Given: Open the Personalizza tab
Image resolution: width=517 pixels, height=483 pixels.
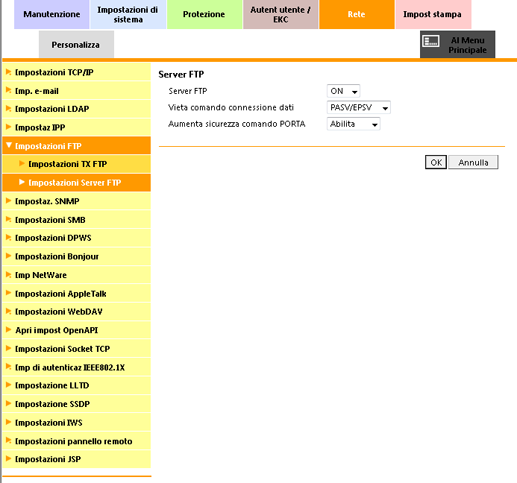Looking at the screenshot, I should tap(76, 45).
